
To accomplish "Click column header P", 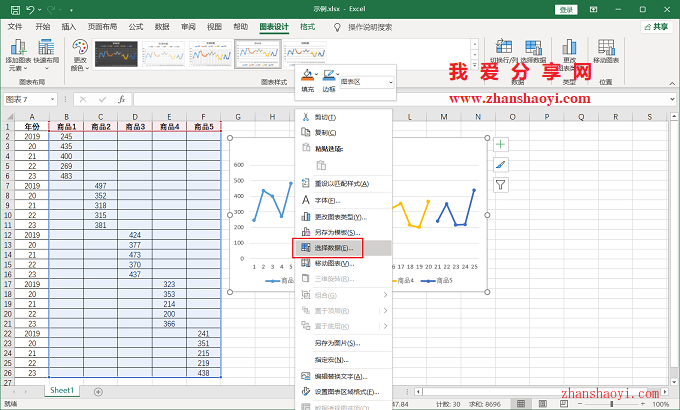I will 546,117.
